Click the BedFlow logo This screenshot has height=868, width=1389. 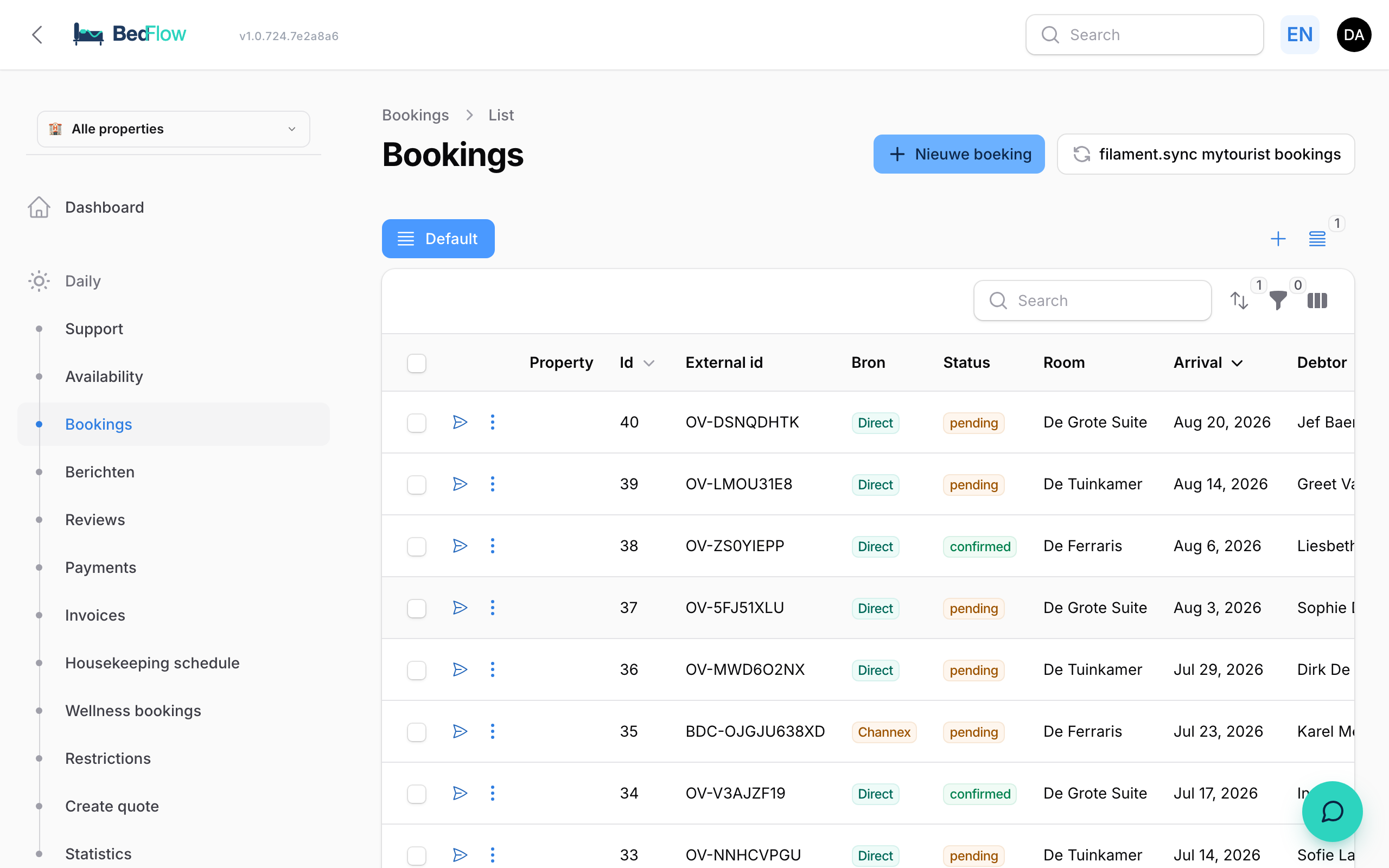pos(130,34)
